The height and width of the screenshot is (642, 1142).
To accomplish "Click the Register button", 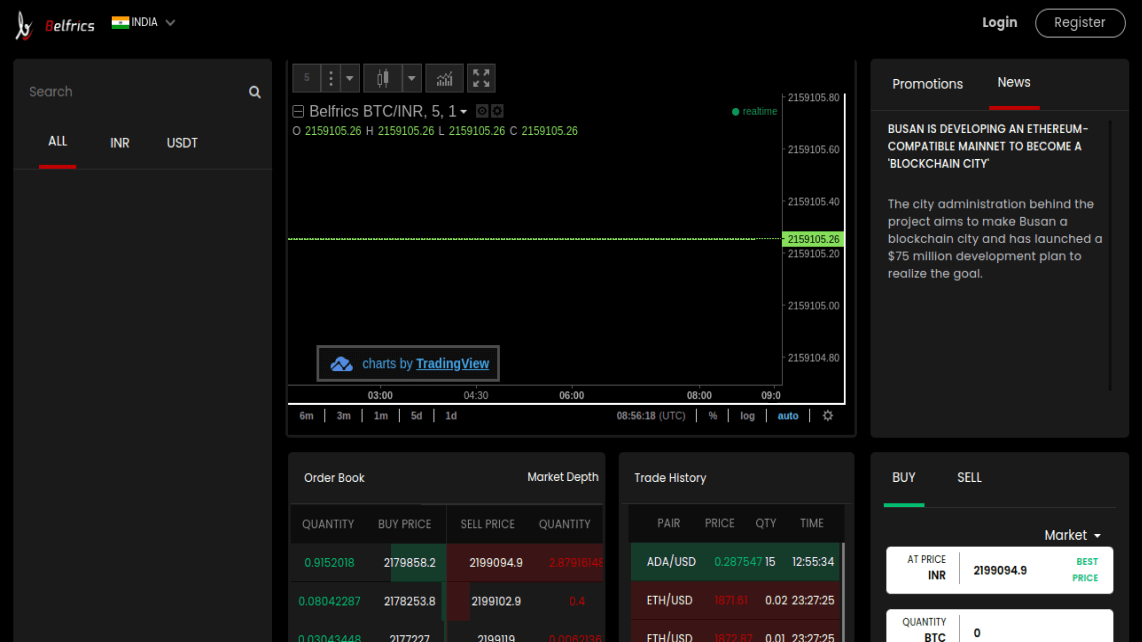I will pyautogui.click(x=1080, y=23).
